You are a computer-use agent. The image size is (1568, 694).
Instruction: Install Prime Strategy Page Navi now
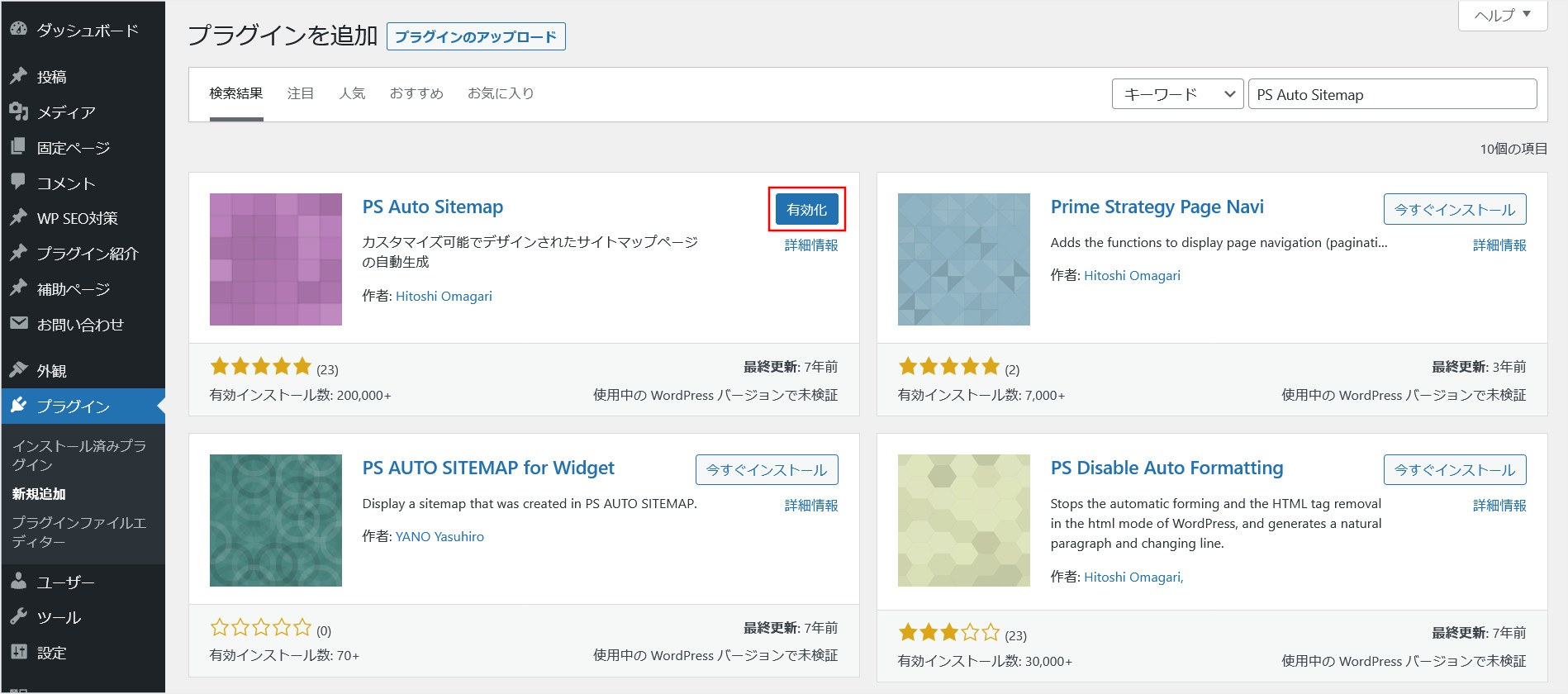1454,210
